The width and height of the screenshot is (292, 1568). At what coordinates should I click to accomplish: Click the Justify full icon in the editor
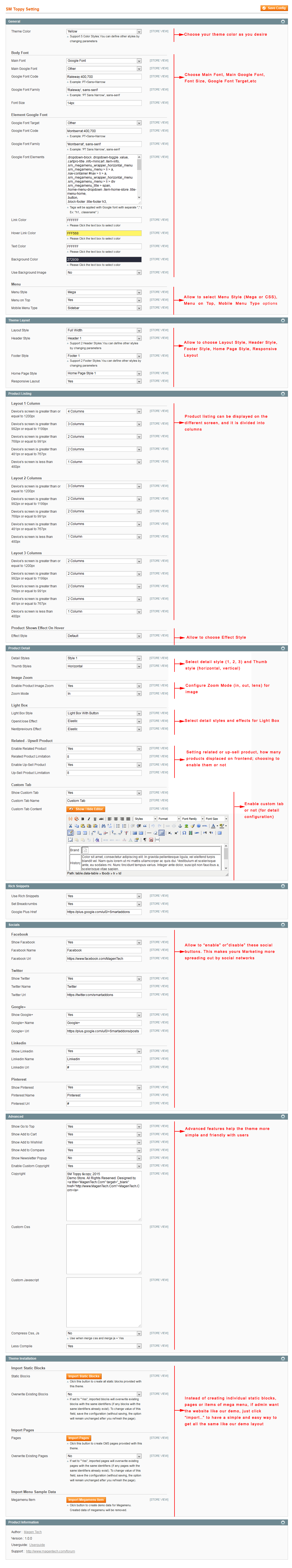(128, 819)
